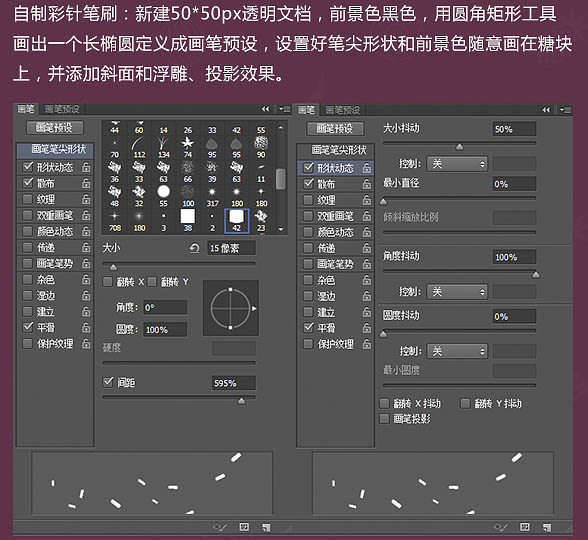This screenshot has width=588, height=540.
Task: Adjust the 大小 size slider handle
Action: pos(113,267)
